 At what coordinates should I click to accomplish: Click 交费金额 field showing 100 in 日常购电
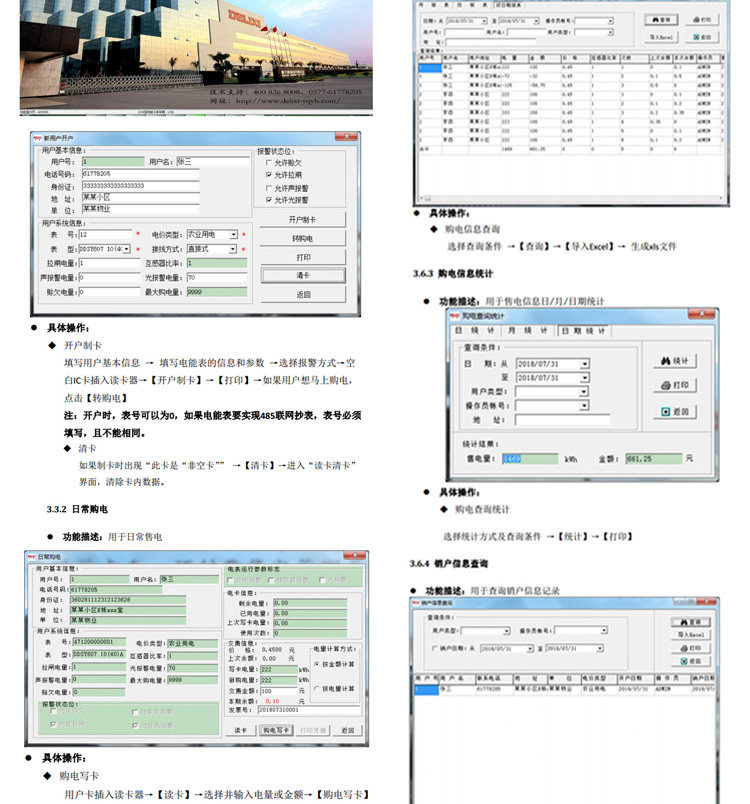pyautogui.click(x=278, y=691)
